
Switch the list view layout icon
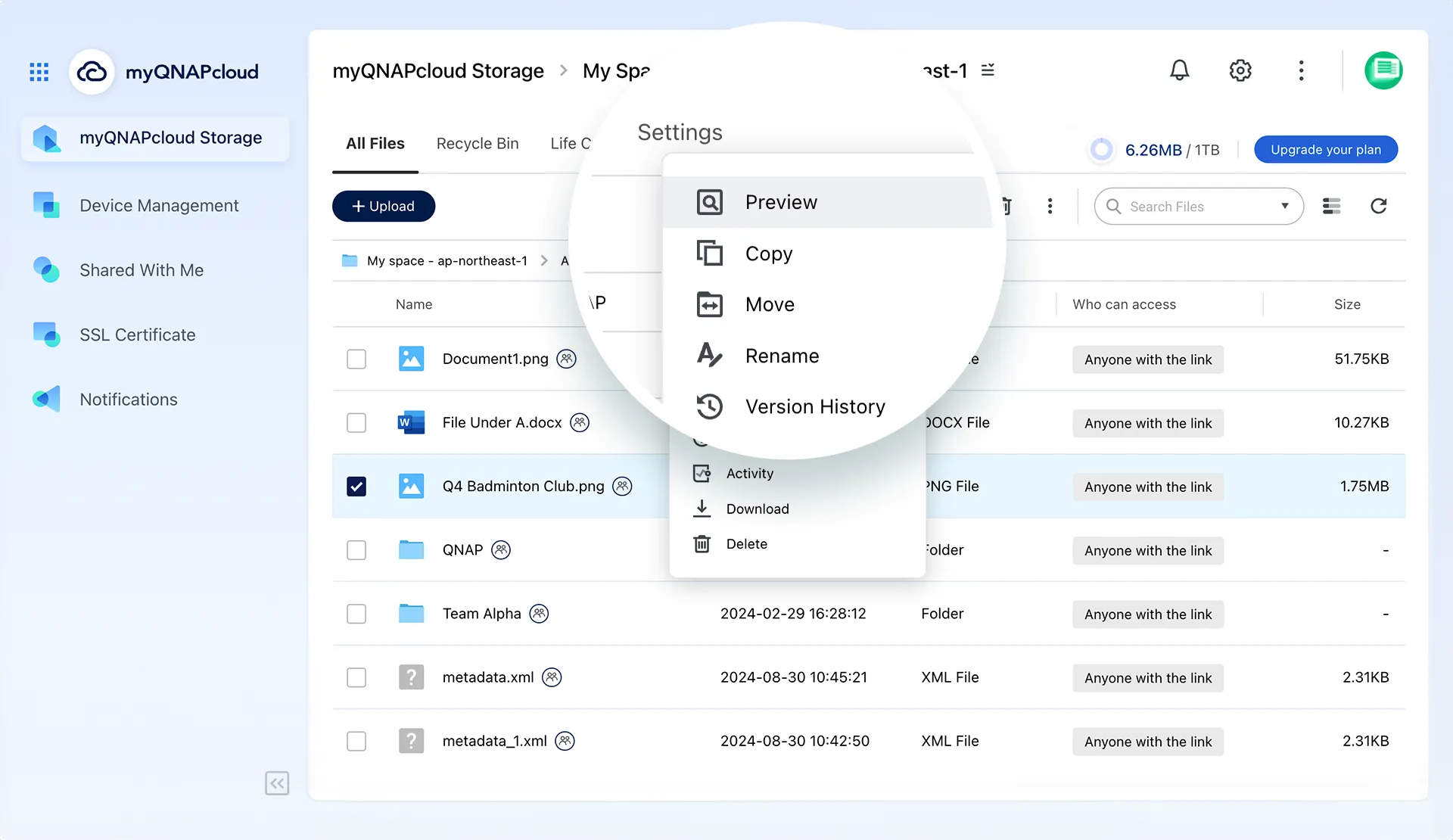pos(1331,206)
